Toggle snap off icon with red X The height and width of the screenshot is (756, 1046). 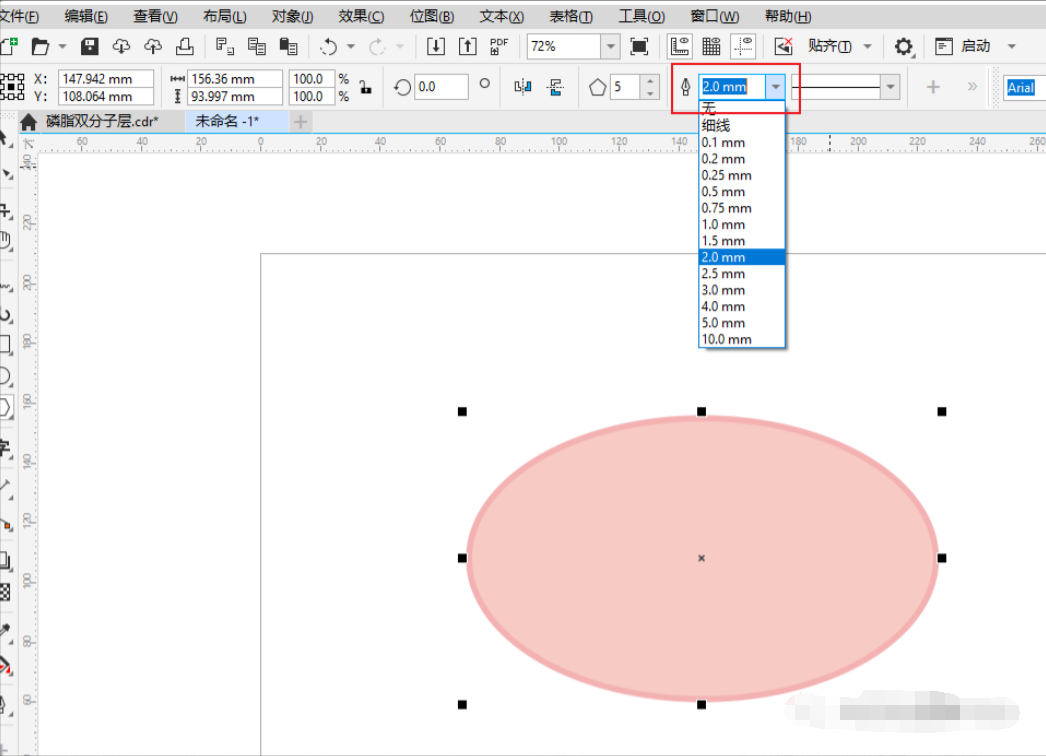[783, 46]
